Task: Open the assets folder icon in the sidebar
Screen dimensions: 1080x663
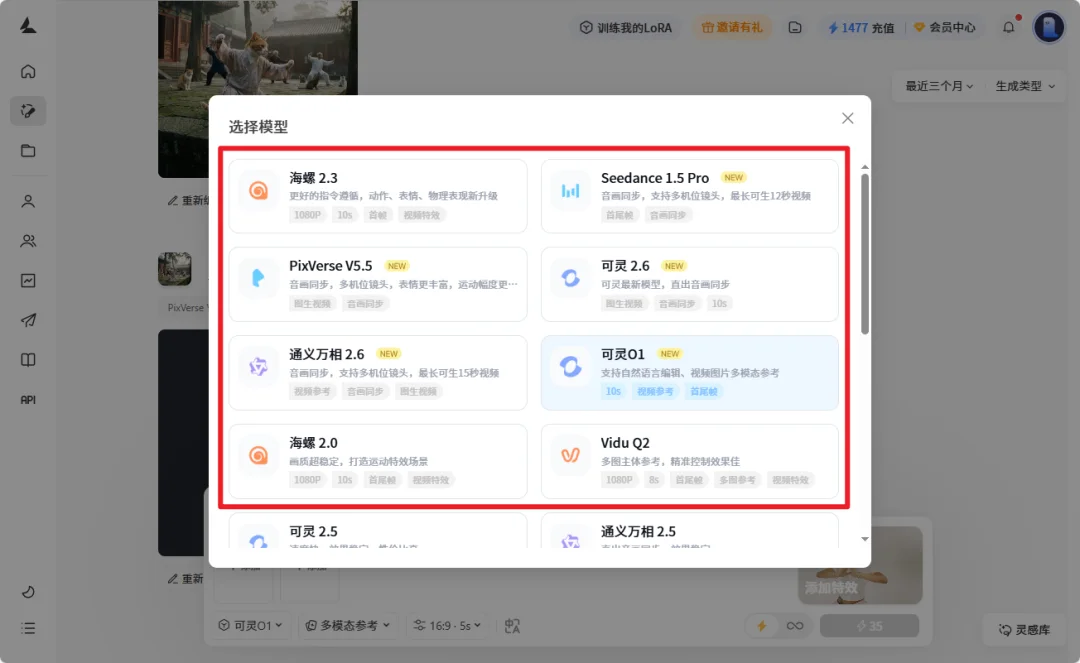Action: (x=27, y=151)
